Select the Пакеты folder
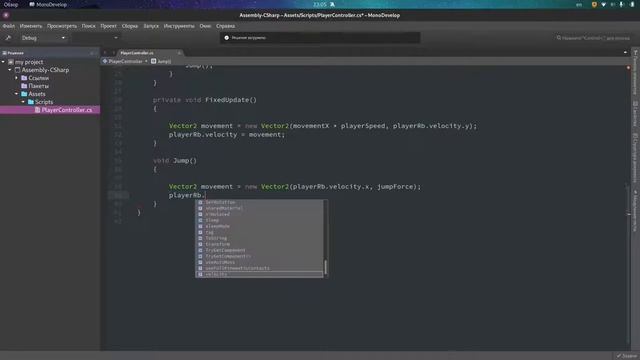The width and height of the screenshot is (640, 360). click(38, 86)
